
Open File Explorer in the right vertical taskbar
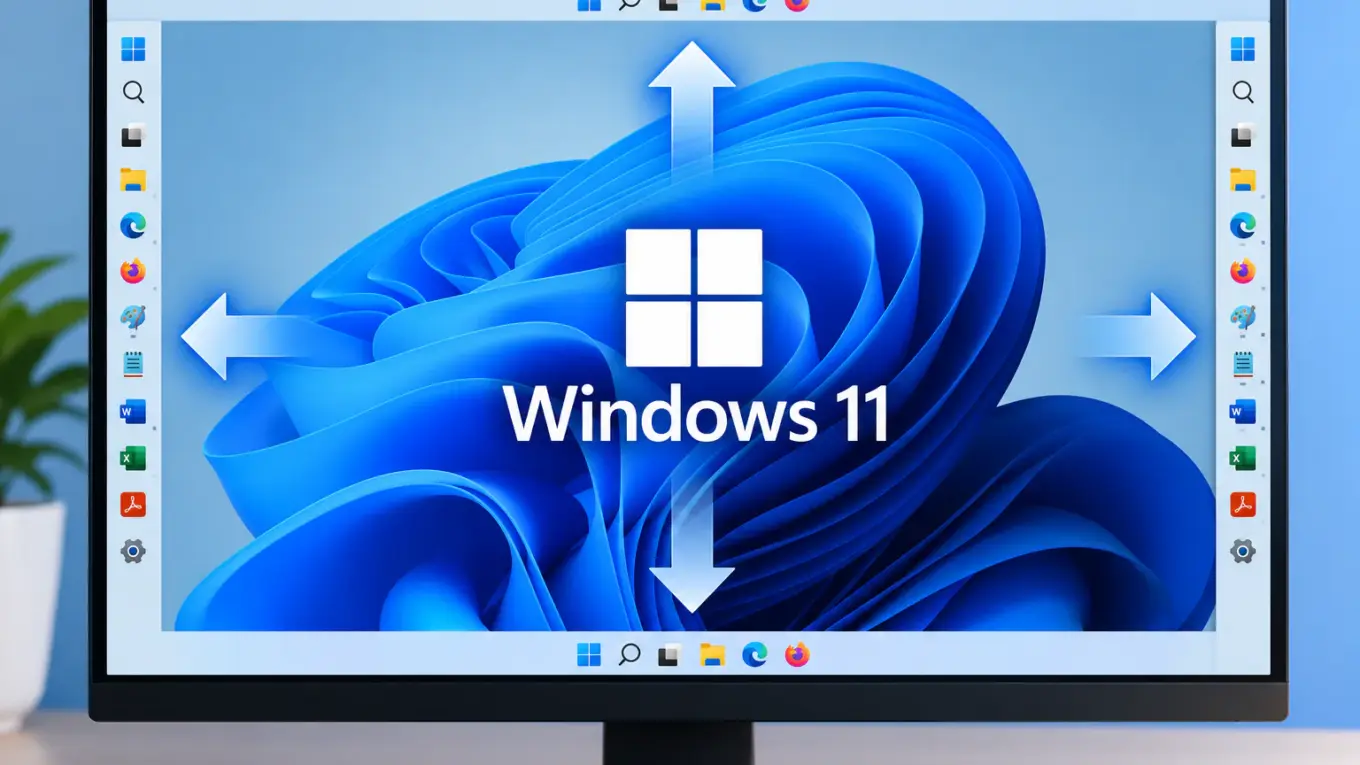1243,180
